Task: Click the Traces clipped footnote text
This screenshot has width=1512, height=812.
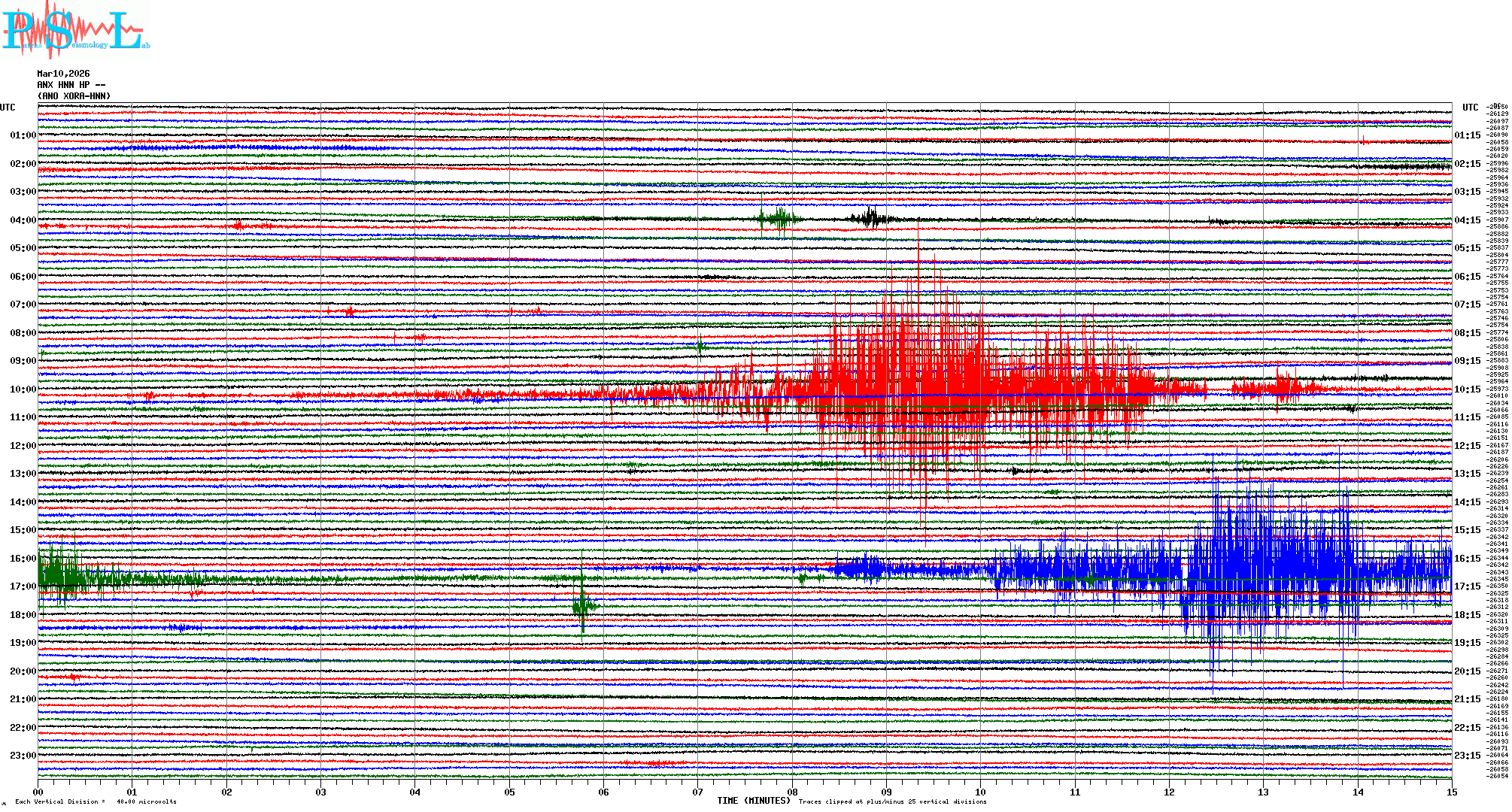Action: click(892, 801)
